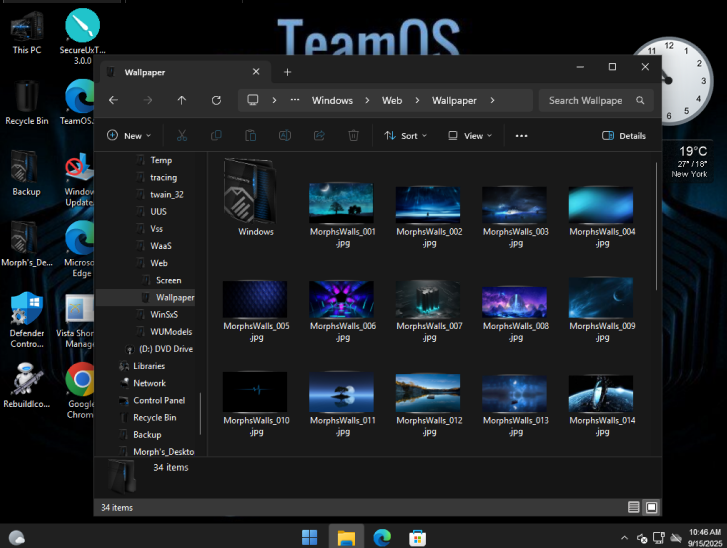Select Screen folder in navigation tree
Viewport: 727px width, 548px height.
pyautogui.click(x=168, y=280)
